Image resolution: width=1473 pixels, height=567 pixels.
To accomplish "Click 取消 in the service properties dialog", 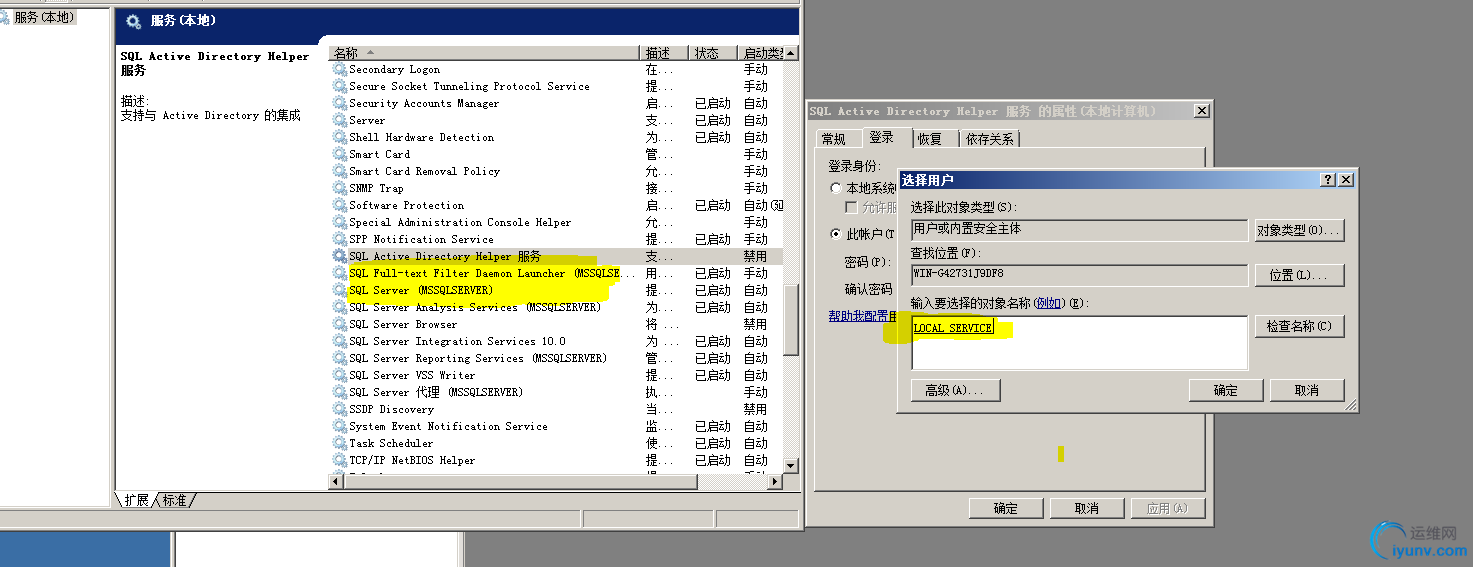I will [1087, 508].
